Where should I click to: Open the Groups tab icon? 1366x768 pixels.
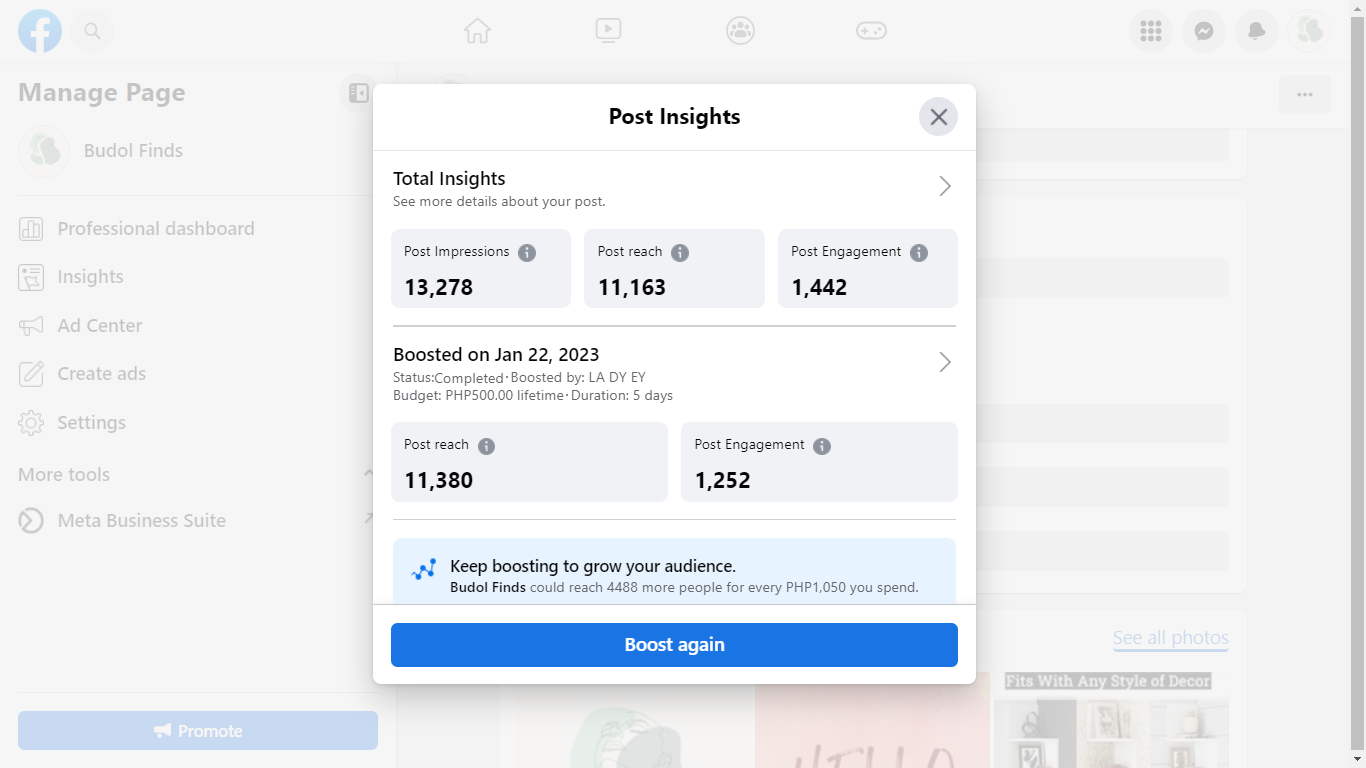tap(740, 31)
